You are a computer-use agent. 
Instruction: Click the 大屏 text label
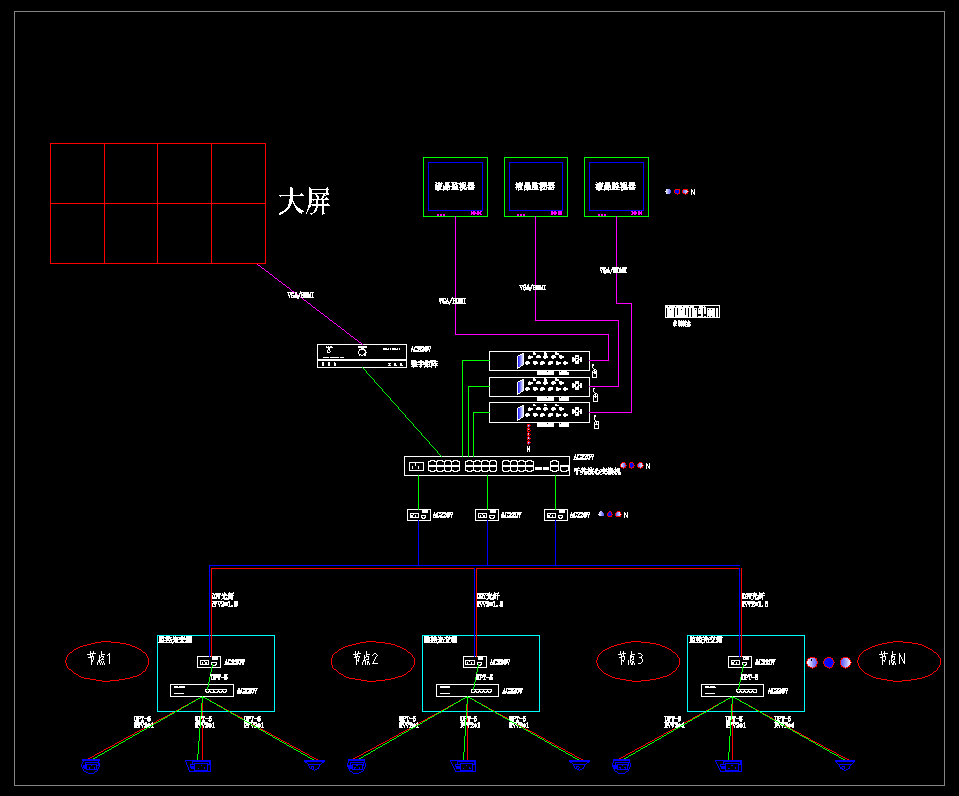click(305, 201)
